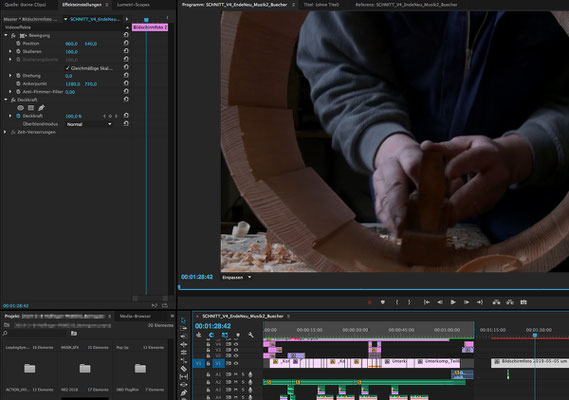
Task: Click Mark Out button in program monitor
Action: [409, 302]
